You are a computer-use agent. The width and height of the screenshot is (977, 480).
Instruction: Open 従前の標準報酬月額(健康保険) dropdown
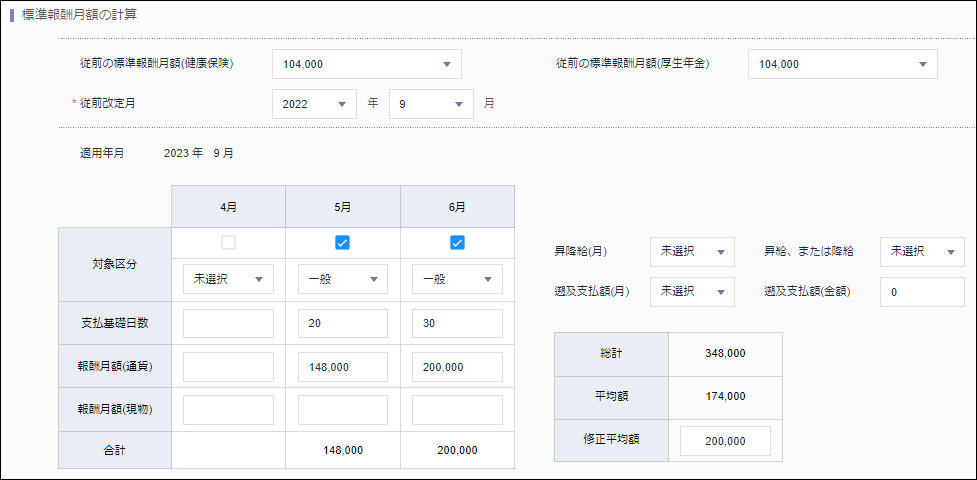[x=366, y=64]
